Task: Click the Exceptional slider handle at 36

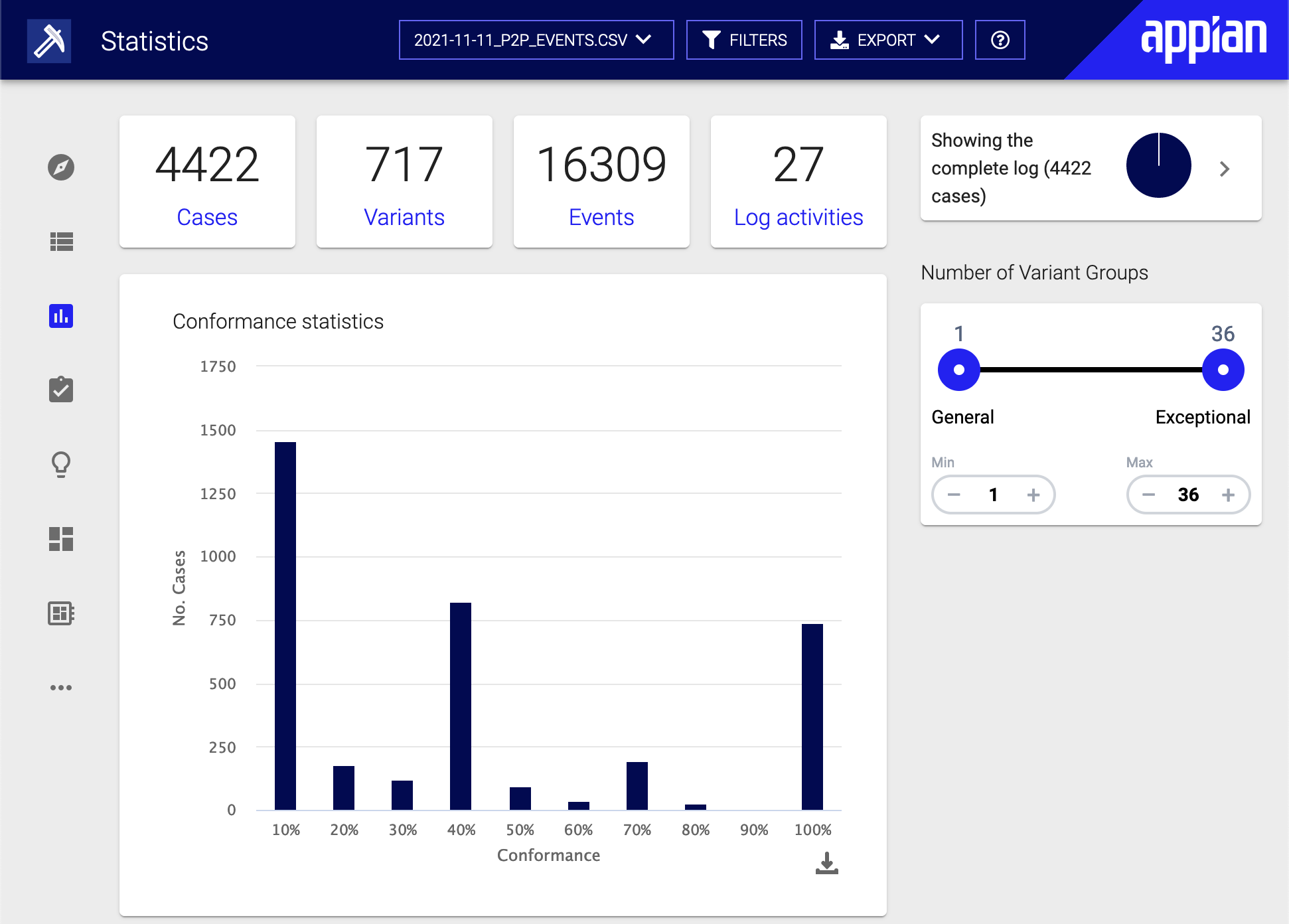Action: (x=1223, y=370)
